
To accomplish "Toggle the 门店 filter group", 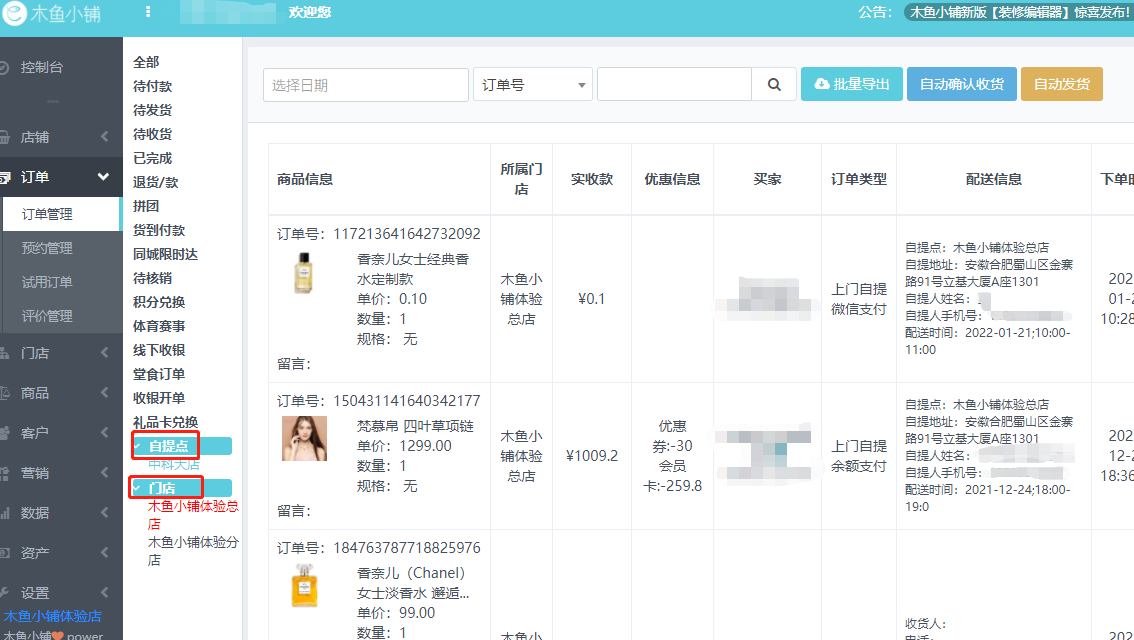I will pos(182,488).
